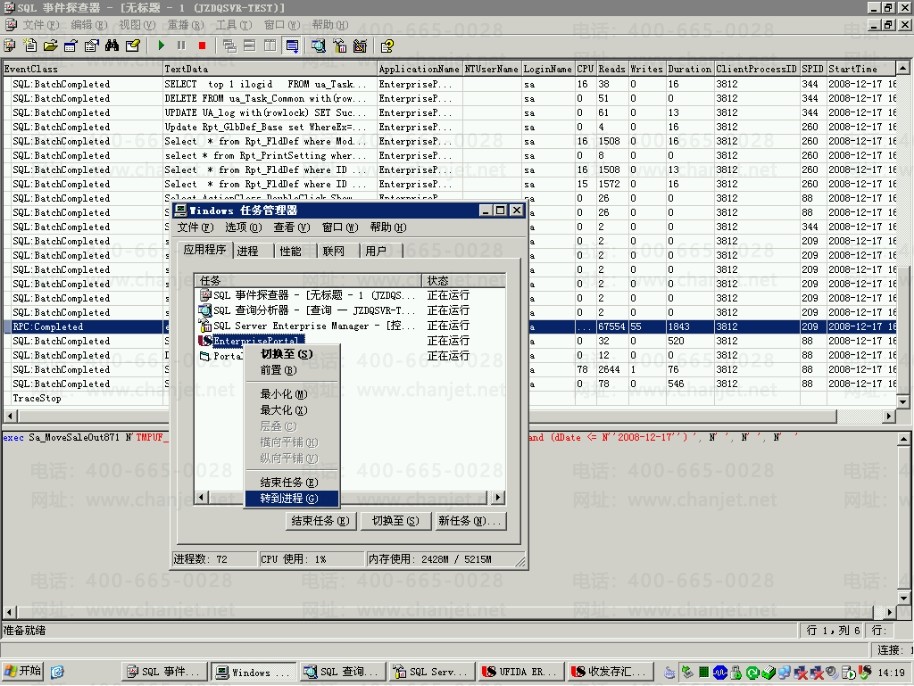This screenshot has width=914, height=686.
Task: Toggle the auto-scroll window toolbar icon
Action: (292, 45)
